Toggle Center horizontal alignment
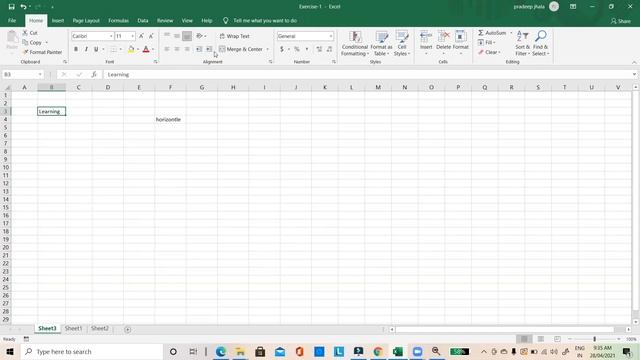This screenshot has height=360, width=640. [177, 49]
